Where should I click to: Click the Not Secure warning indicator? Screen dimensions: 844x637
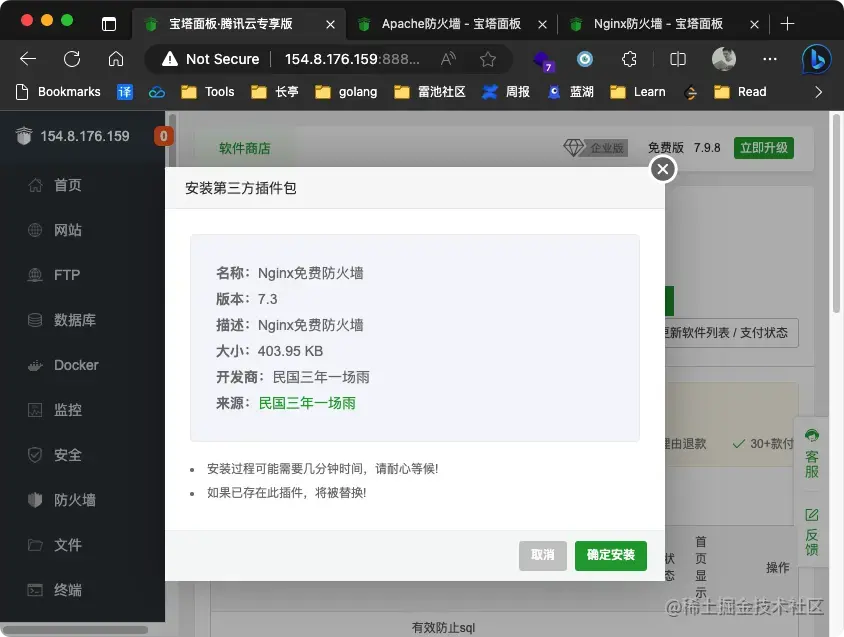[x=210, y=59]
